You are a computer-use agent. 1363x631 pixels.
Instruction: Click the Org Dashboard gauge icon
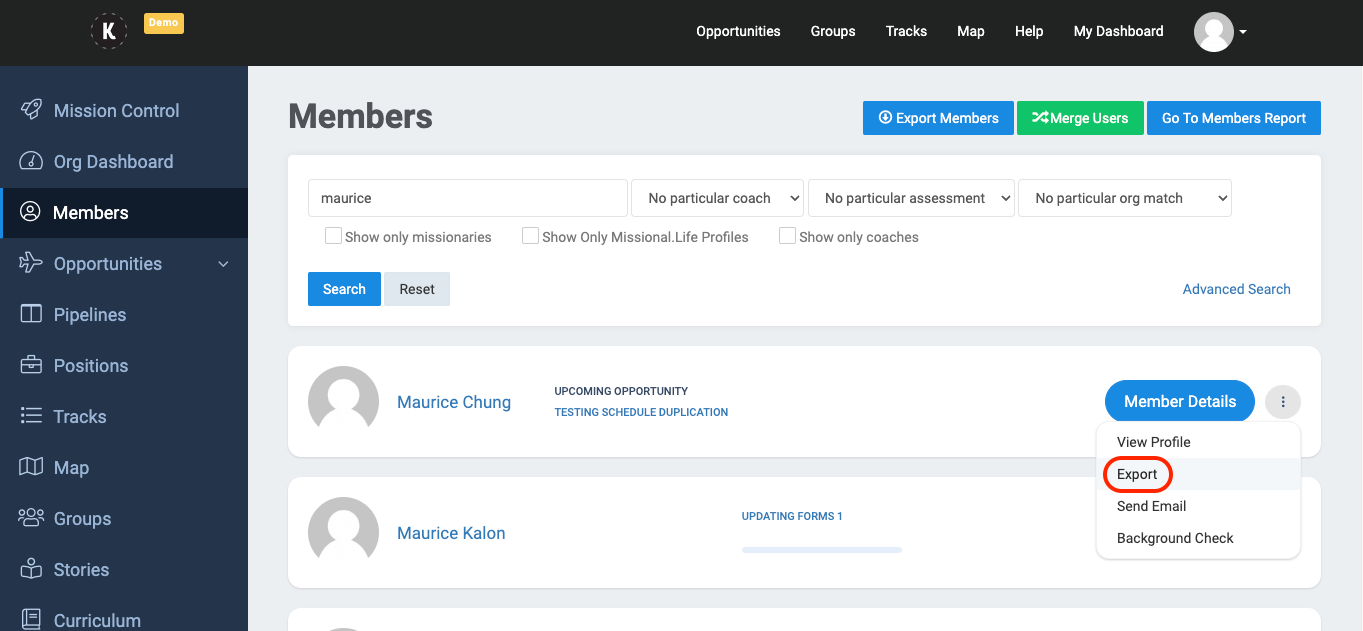31,161
